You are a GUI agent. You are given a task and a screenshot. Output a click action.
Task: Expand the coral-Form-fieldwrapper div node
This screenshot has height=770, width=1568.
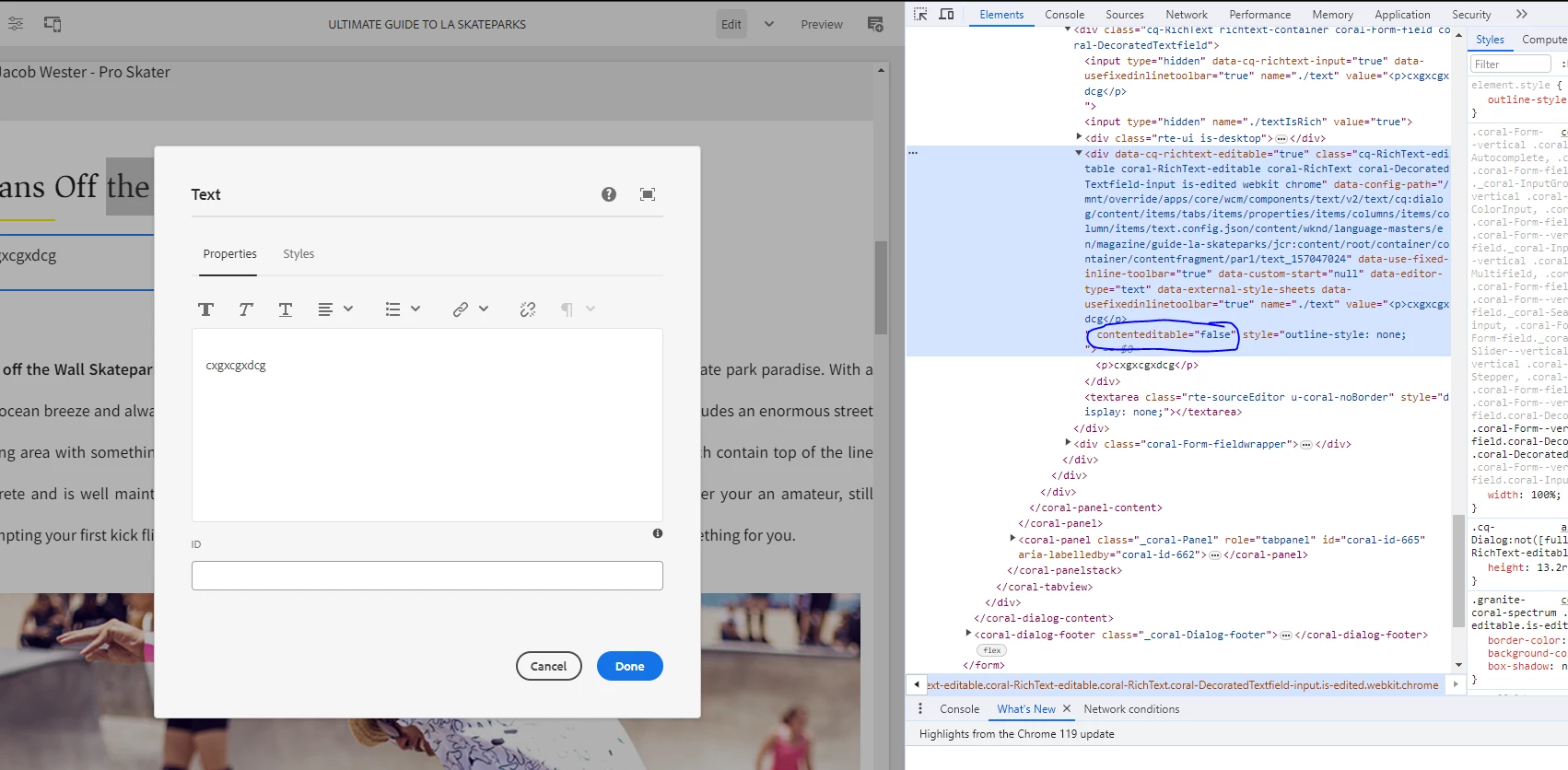1068,443
